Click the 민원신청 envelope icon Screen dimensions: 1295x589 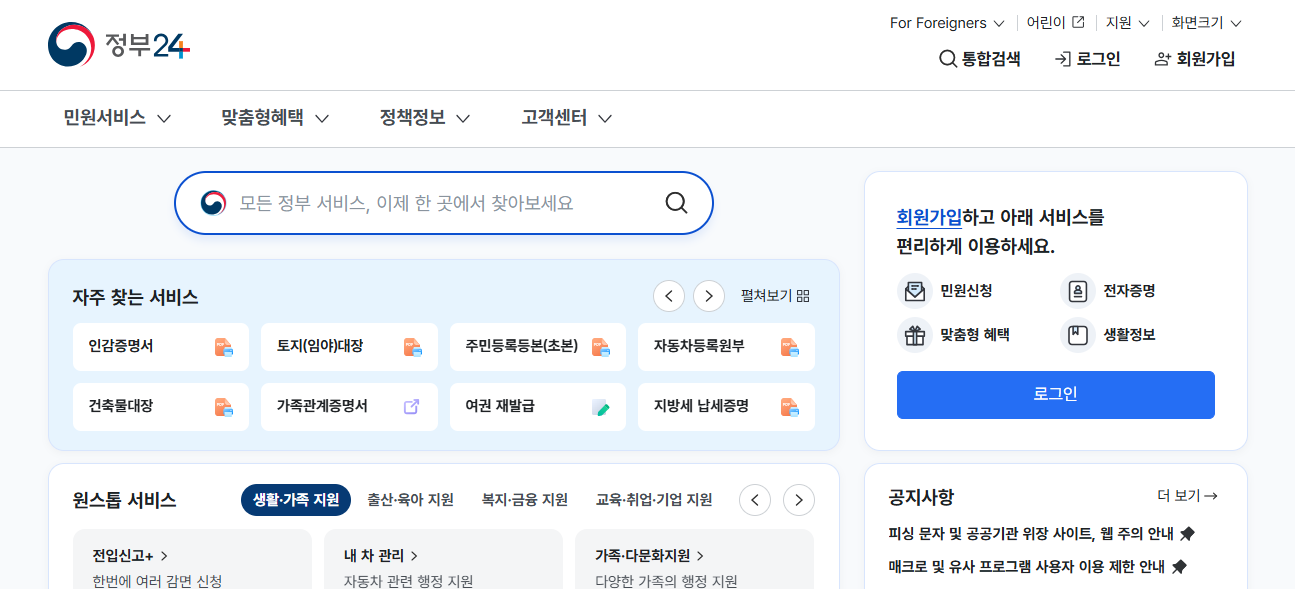tap(914, 290)
